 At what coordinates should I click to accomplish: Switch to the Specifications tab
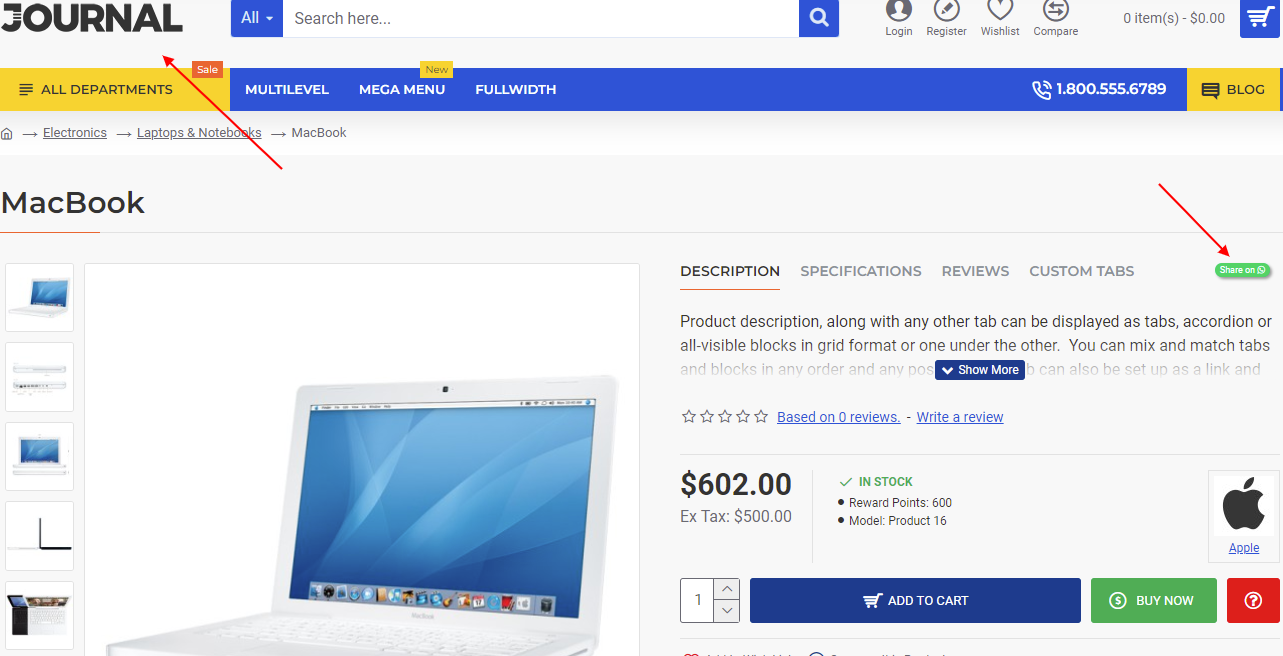click(x=861, y=271)
